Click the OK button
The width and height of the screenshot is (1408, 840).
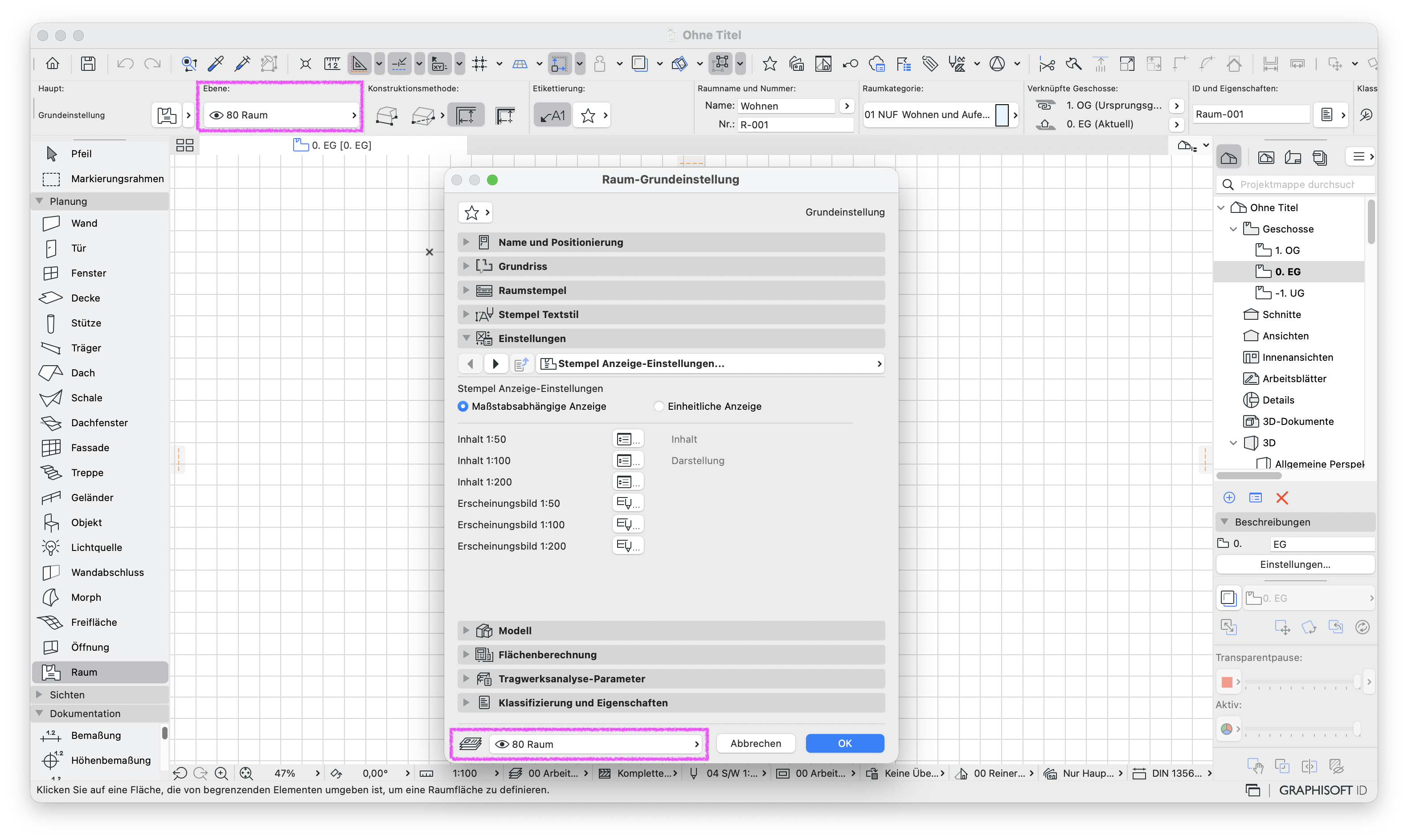pyautogui.click(x=844, y=743)
